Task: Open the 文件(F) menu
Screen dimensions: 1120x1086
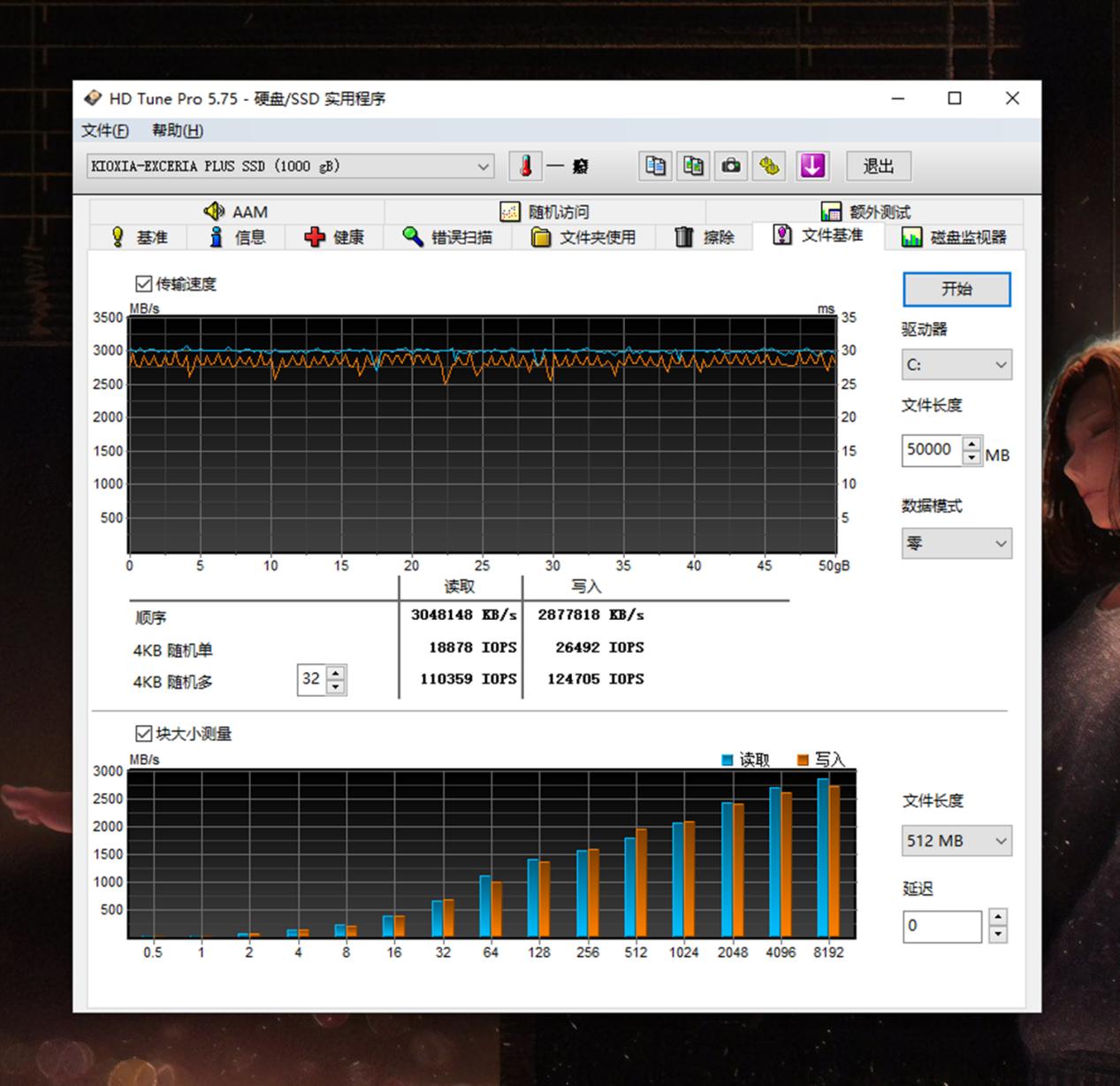Action: [x=103, y=130]
